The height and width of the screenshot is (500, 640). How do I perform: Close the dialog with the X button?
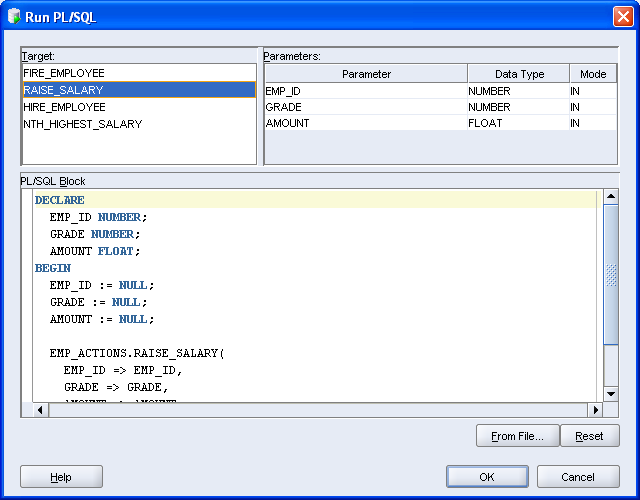(x=623, y=17)
